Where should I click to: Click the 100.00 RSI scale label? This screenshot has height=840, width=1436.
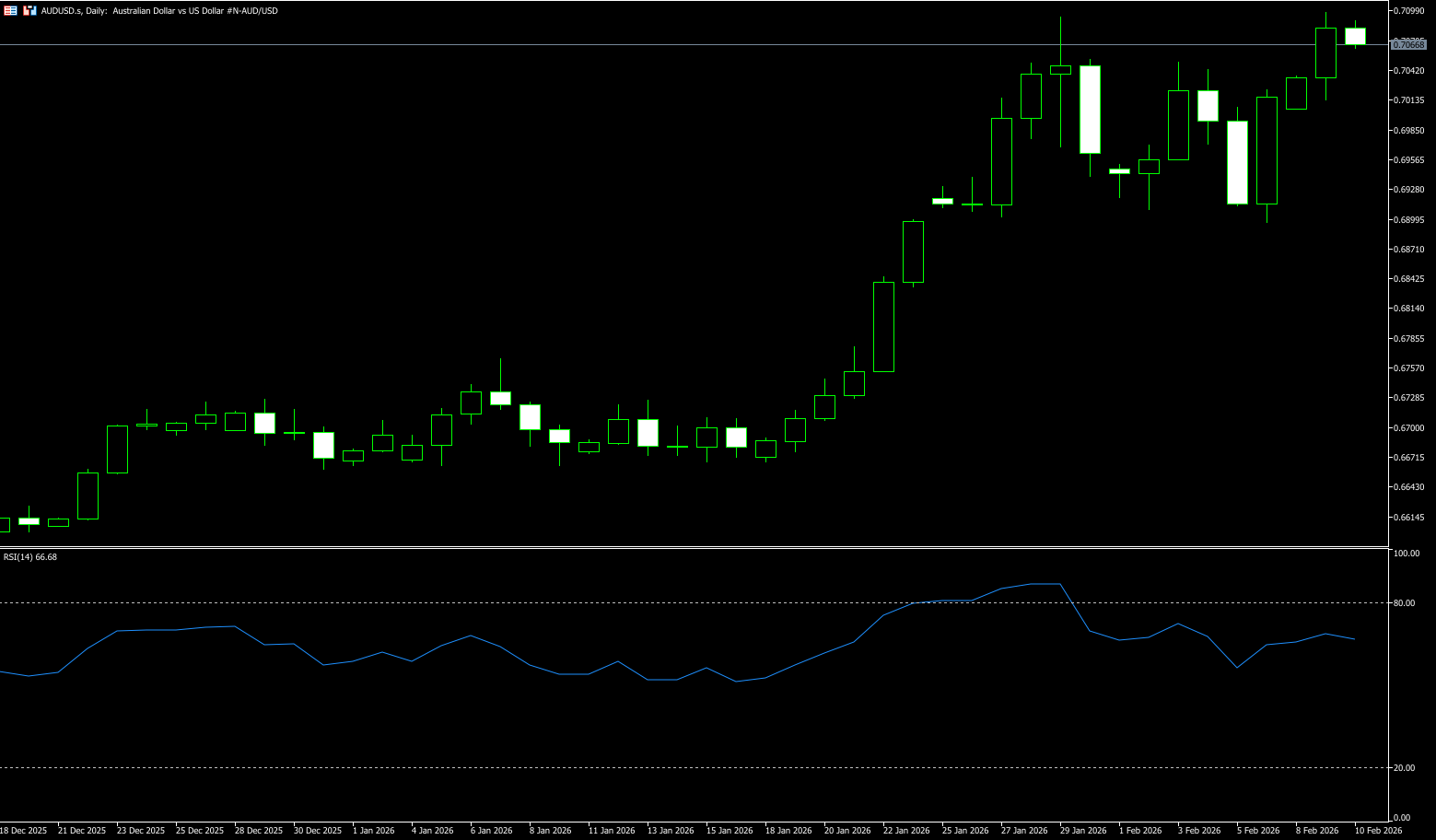[1407, 554]
